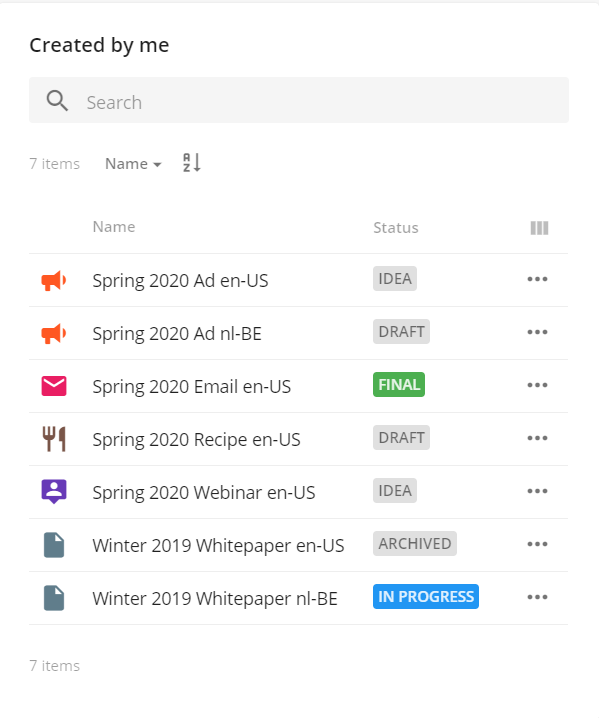The height and width of the screenshot is (718, 599).
Task: Open Spring 2020 Recipe en-US item
Action: 196,439
